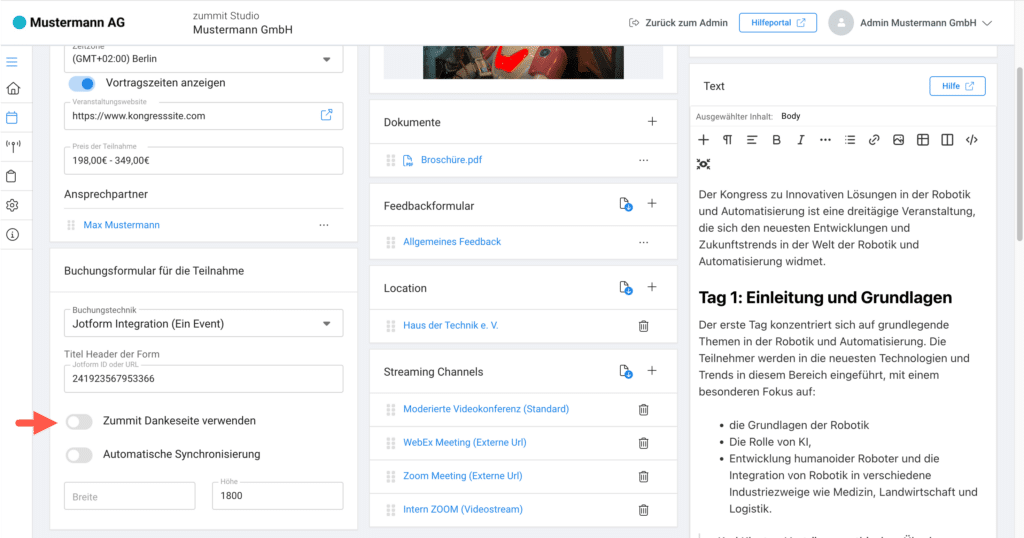Expand the Zeitzone dropdown
The height and width of the screenshot is (538, 1024).
(326, 59)
